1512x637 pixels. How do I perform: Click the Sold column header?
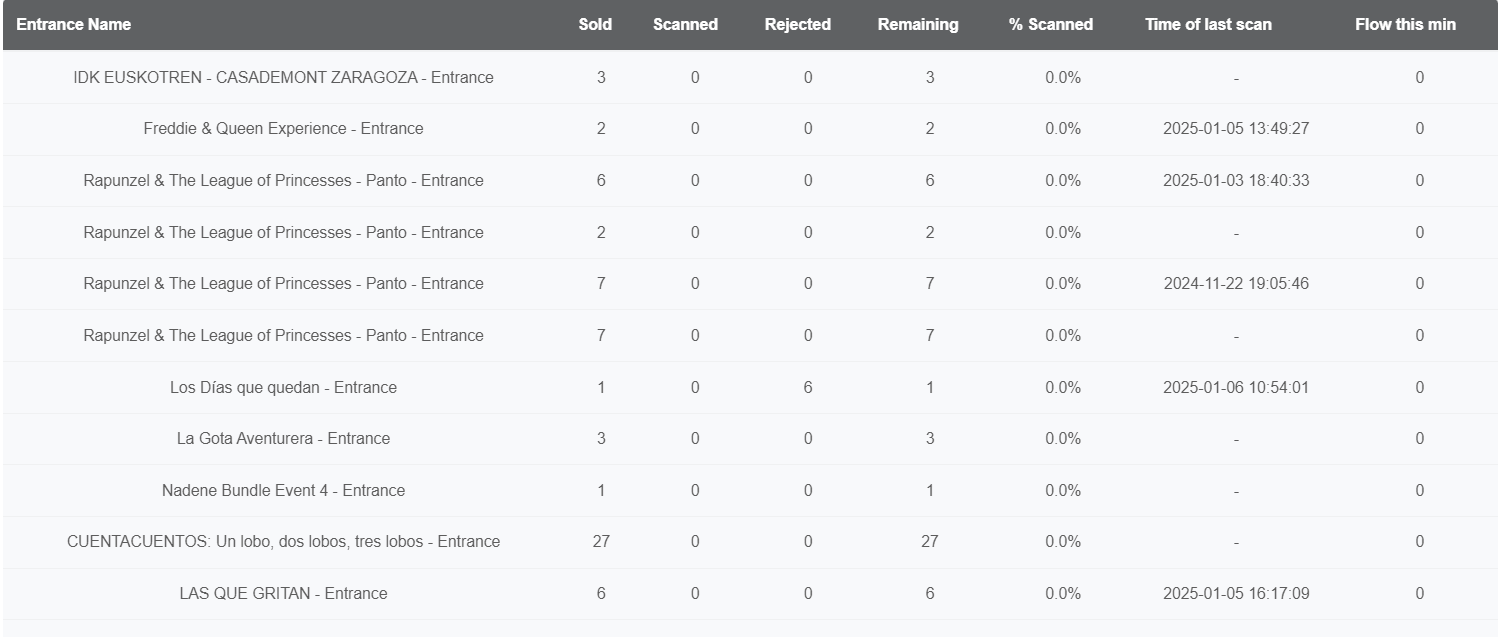coord(595,24)
